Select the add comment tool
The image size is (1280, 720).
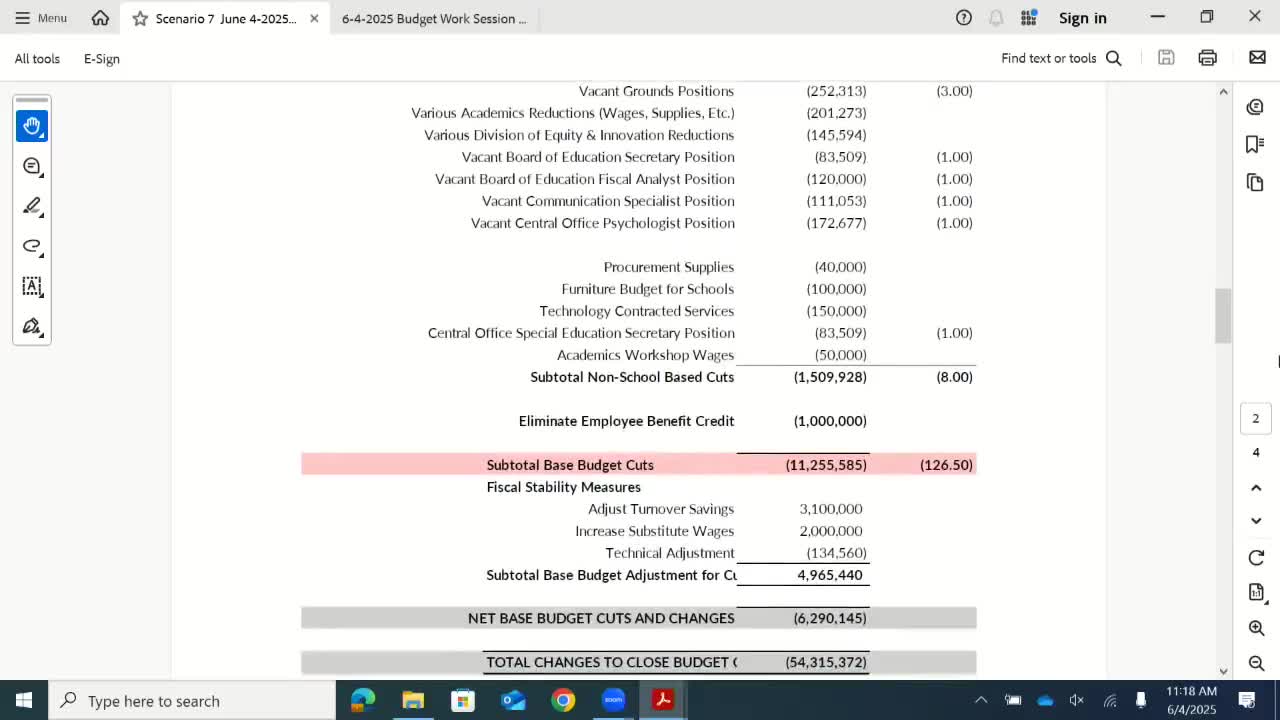tap(32, 166)
